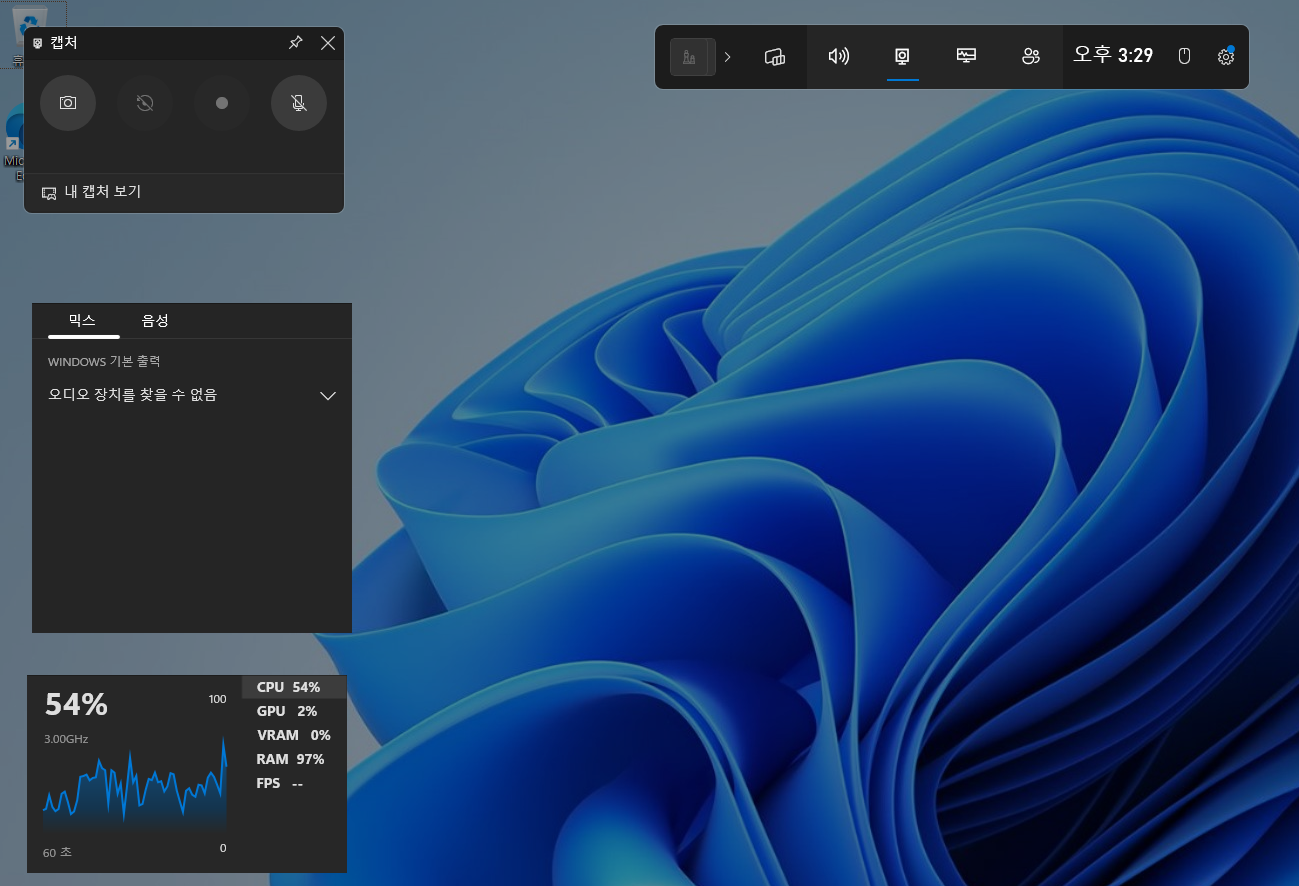Click the game thumbnail icon in Game Bar
This screenshot has width=1299, height=886.
pos(692,57)
